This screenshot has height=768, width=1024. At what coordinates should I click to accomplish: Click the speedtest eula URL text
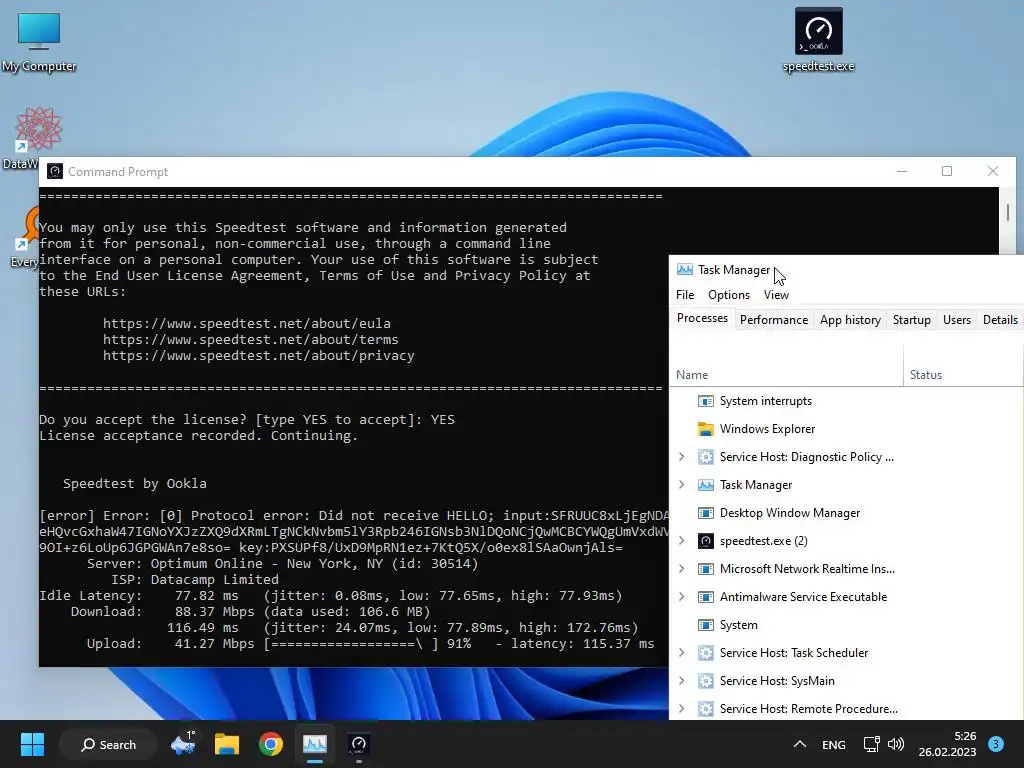(x=246, y=323)
